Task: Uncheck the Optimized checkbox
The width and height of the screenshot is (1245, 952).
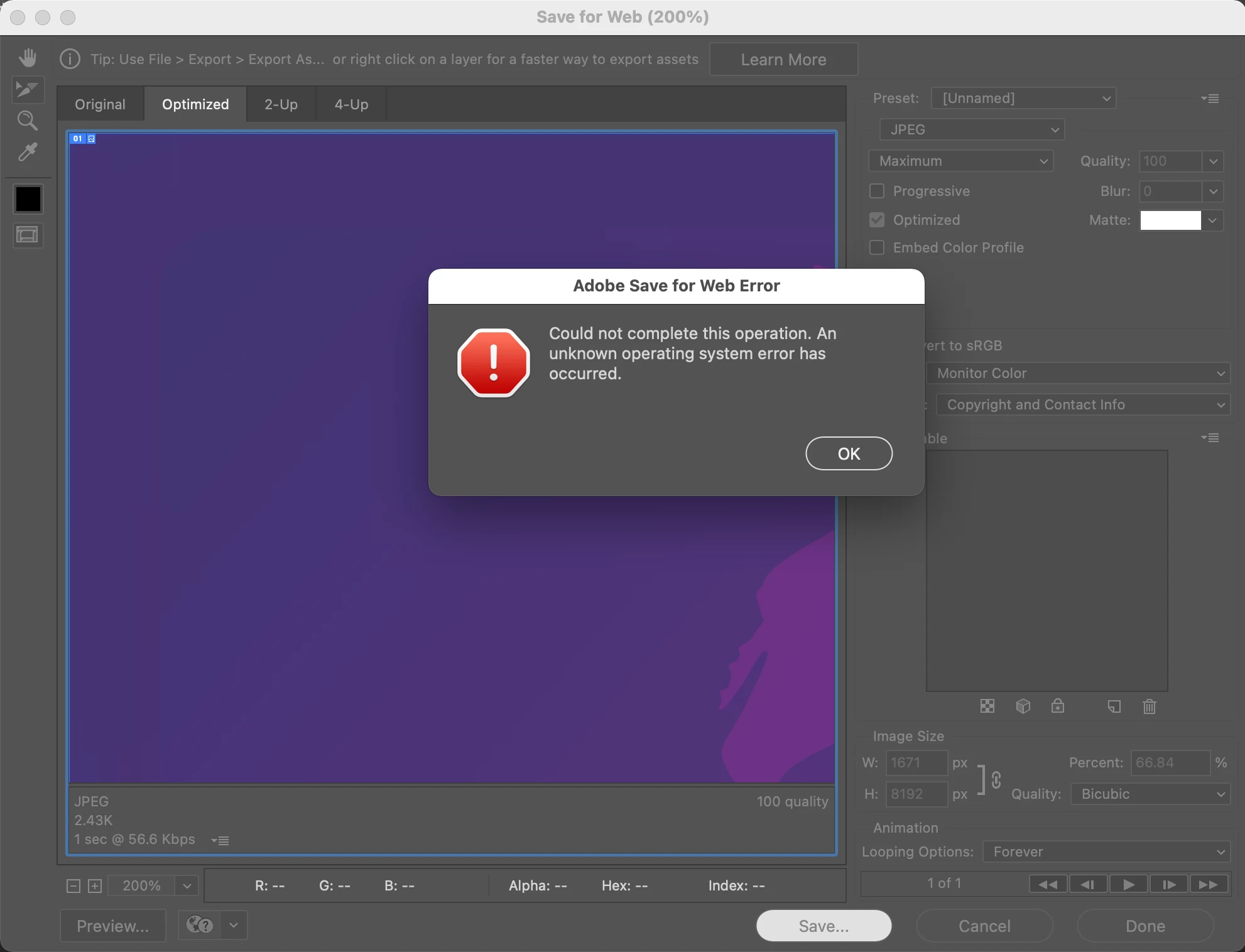Action: click(x=877, y=220)
